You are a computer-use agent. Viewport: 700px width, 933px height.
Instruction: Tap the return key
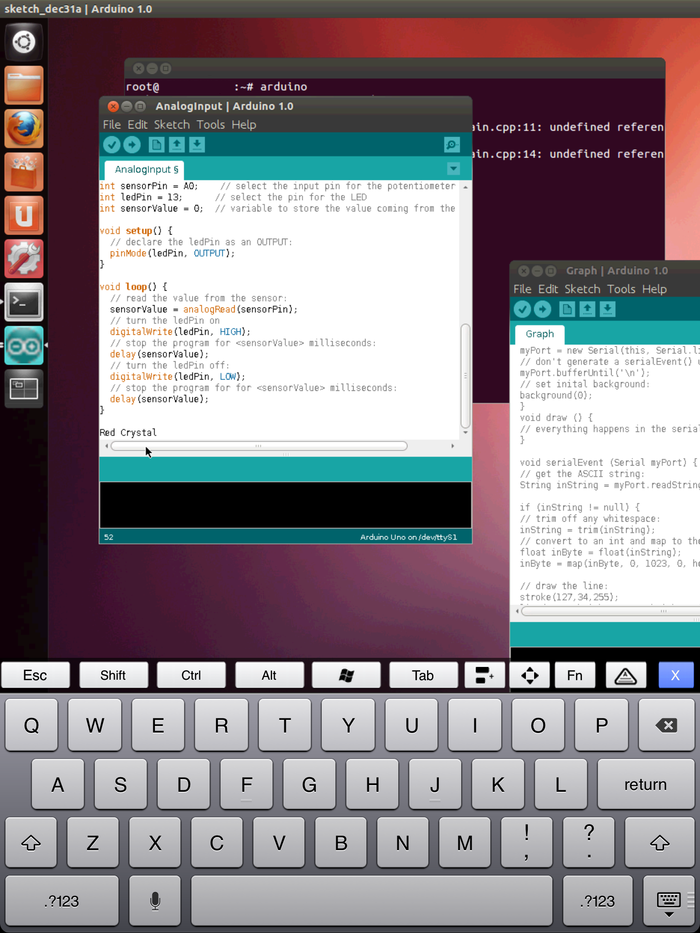point(646,784)
